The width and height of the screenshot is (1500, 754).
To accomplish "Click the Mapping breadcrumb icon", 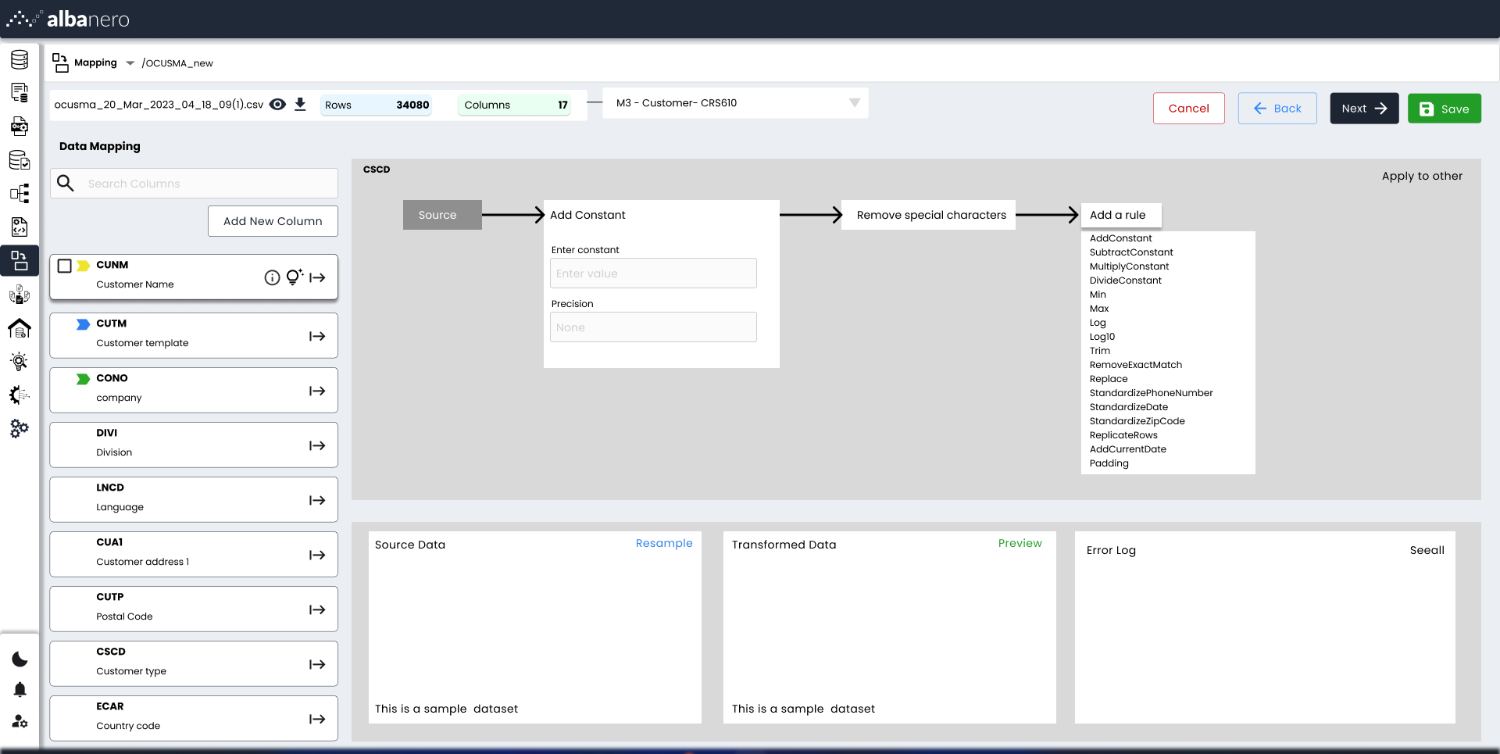I will click(60, 62).
